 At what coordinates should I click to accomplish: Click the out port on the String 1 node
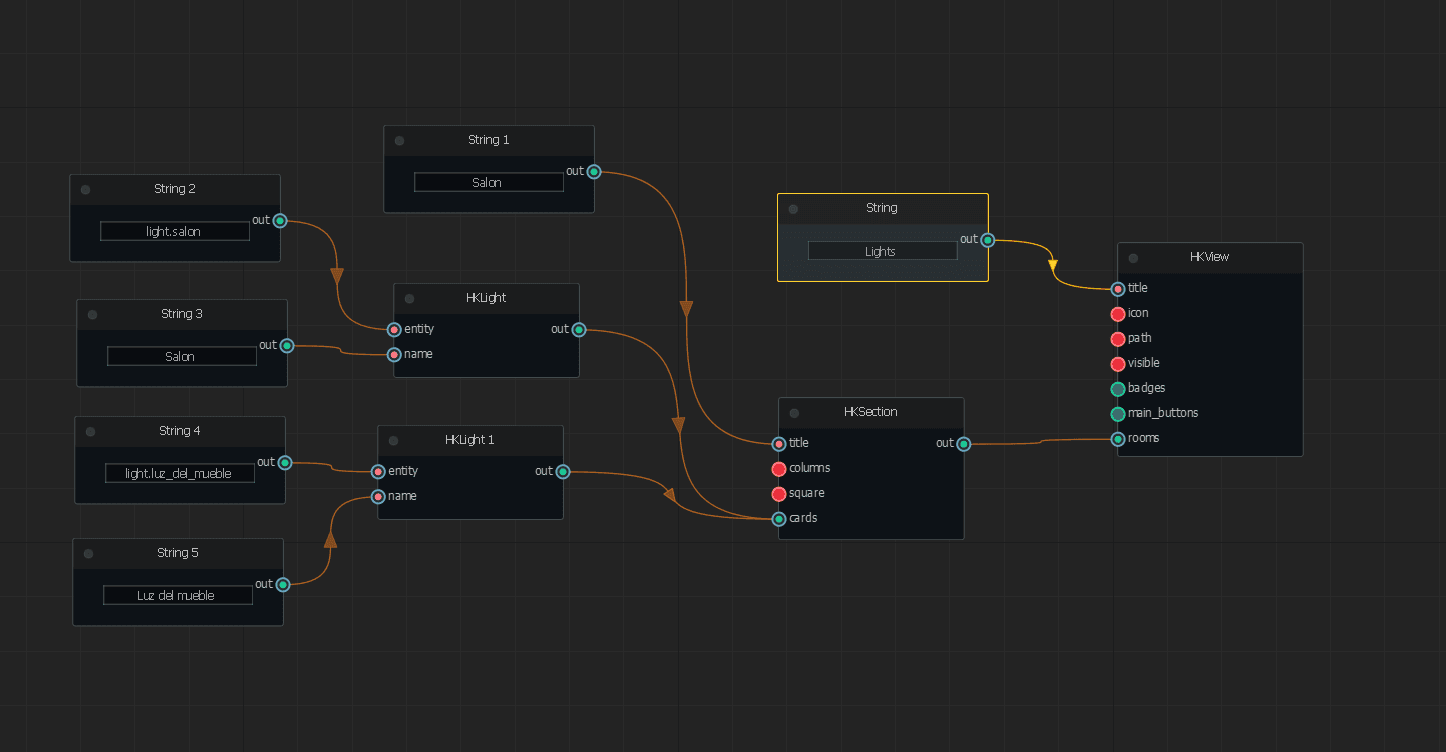coord(593,171)
